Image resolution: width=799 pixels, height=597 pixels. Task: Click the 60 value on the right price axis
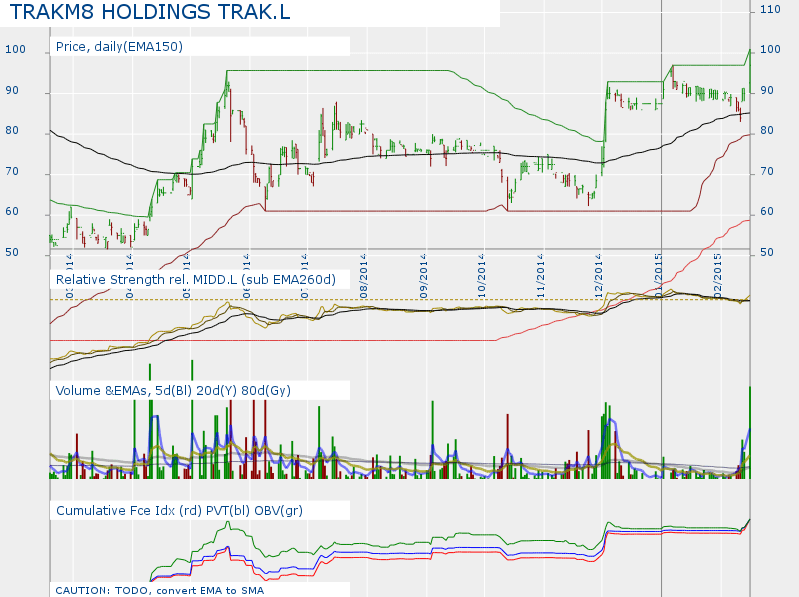pyautogui.click(x=767, y=211)
